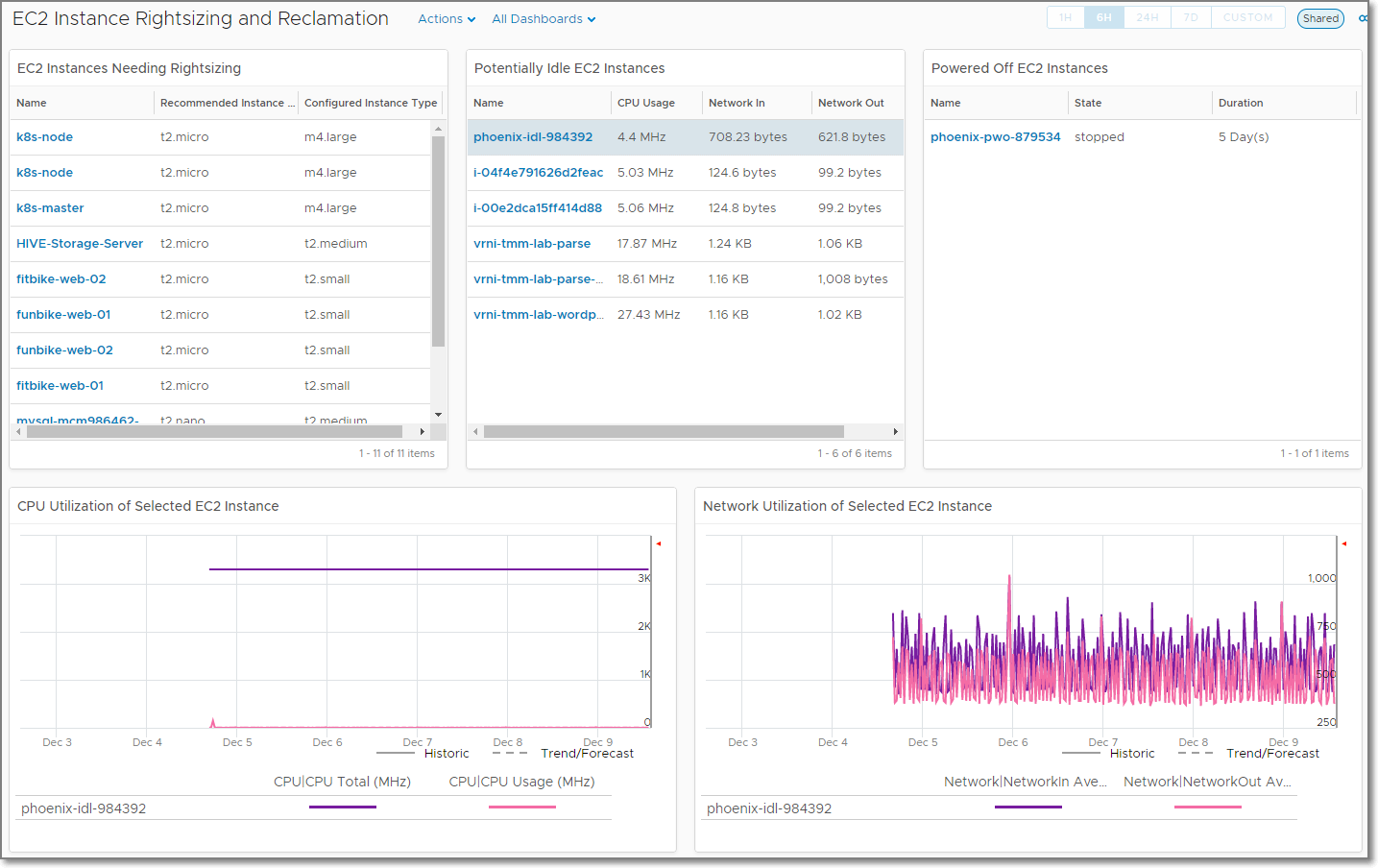Click the Idle Instances horizontal scrollbar thumb
Image resolution: width=1378 pixels, height=868 pixels.
tap(664, 432)
